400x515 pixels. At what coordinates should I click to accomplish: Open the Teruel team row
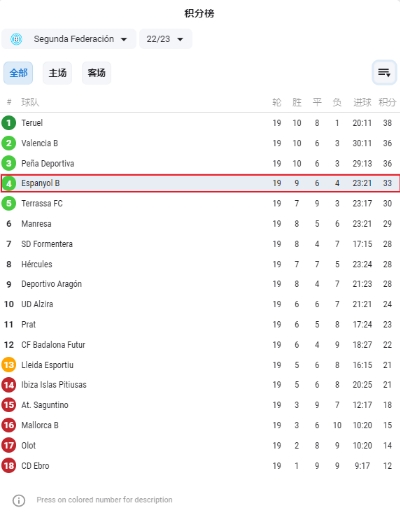(x=200, y=123)
